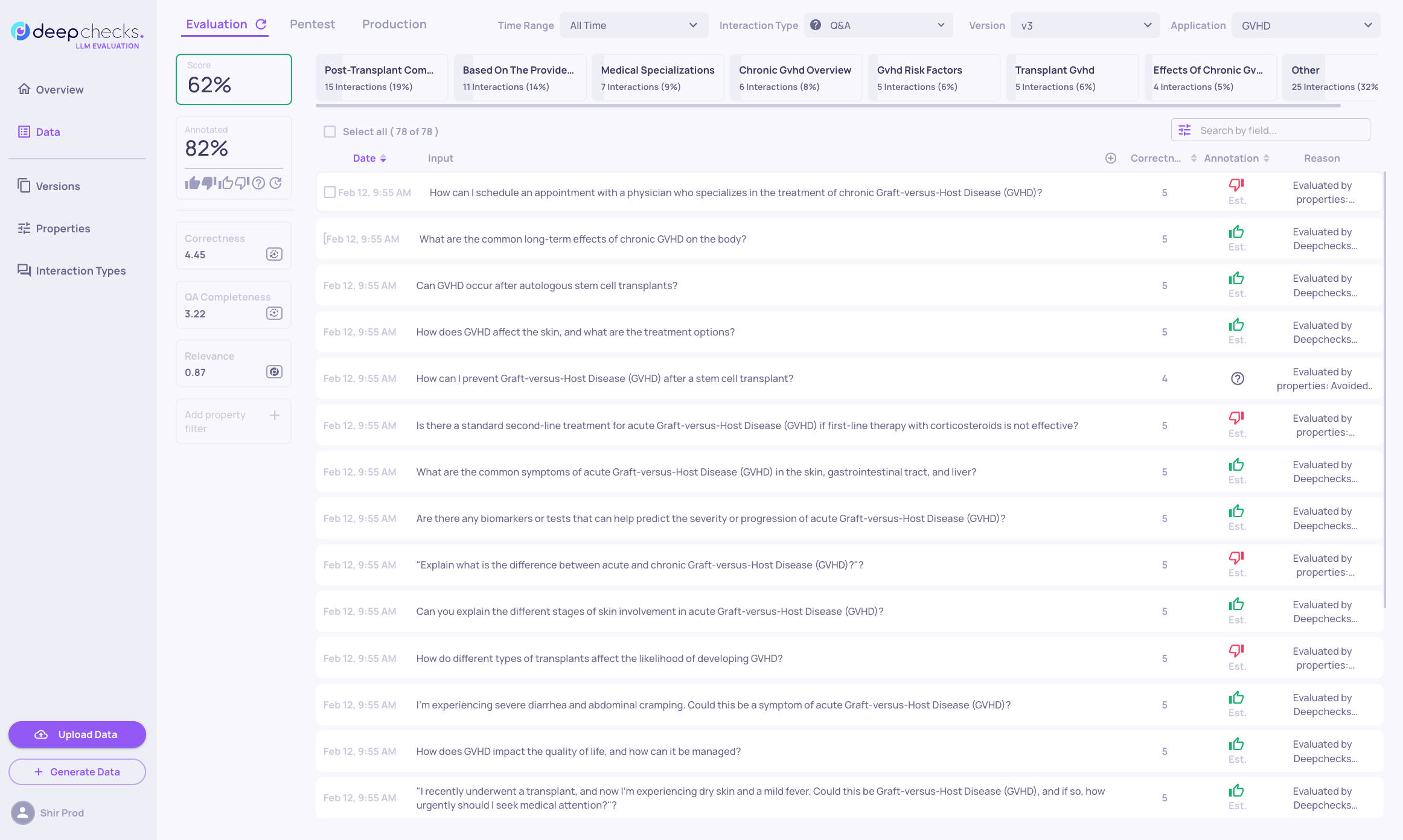Switch to the Pentest tab
1403x840 pixels.
(312, 24)
